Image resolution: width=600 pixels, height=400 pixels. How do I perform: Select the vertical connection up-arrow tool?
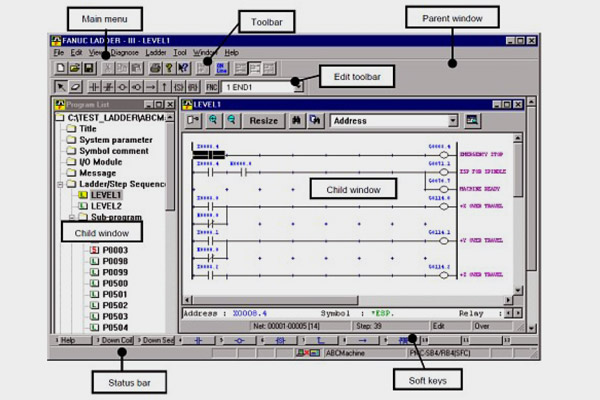tap(165, 87)
